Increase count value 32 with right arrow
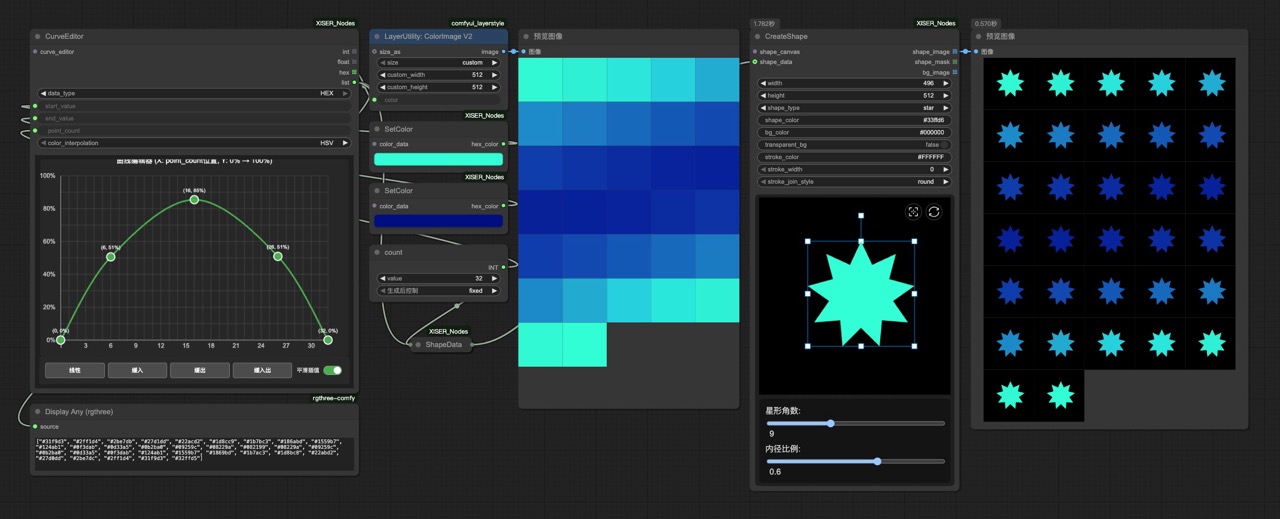The width and height of the screenshot is (1280, 519). tap(494, 279)
